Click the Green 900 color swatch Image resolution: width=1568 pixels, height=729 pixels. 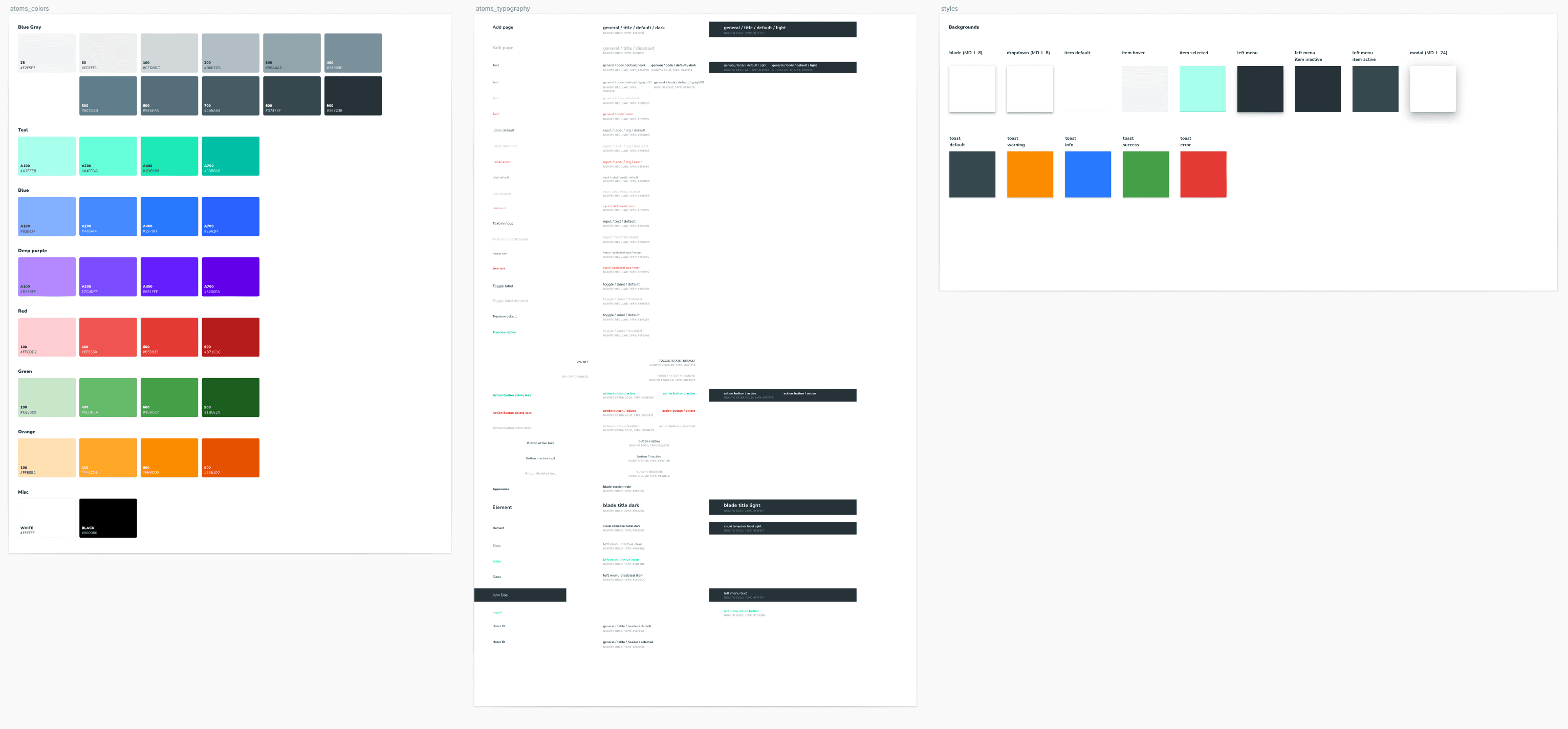click(230, 397)
